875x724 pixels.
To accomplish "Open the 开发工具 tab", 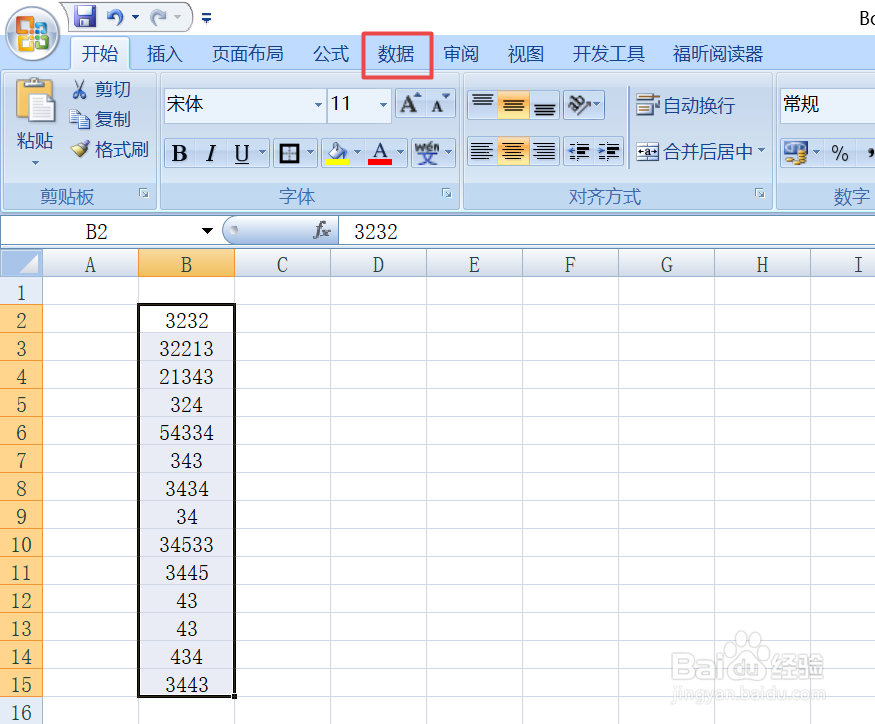I will [x=608, y=54].
